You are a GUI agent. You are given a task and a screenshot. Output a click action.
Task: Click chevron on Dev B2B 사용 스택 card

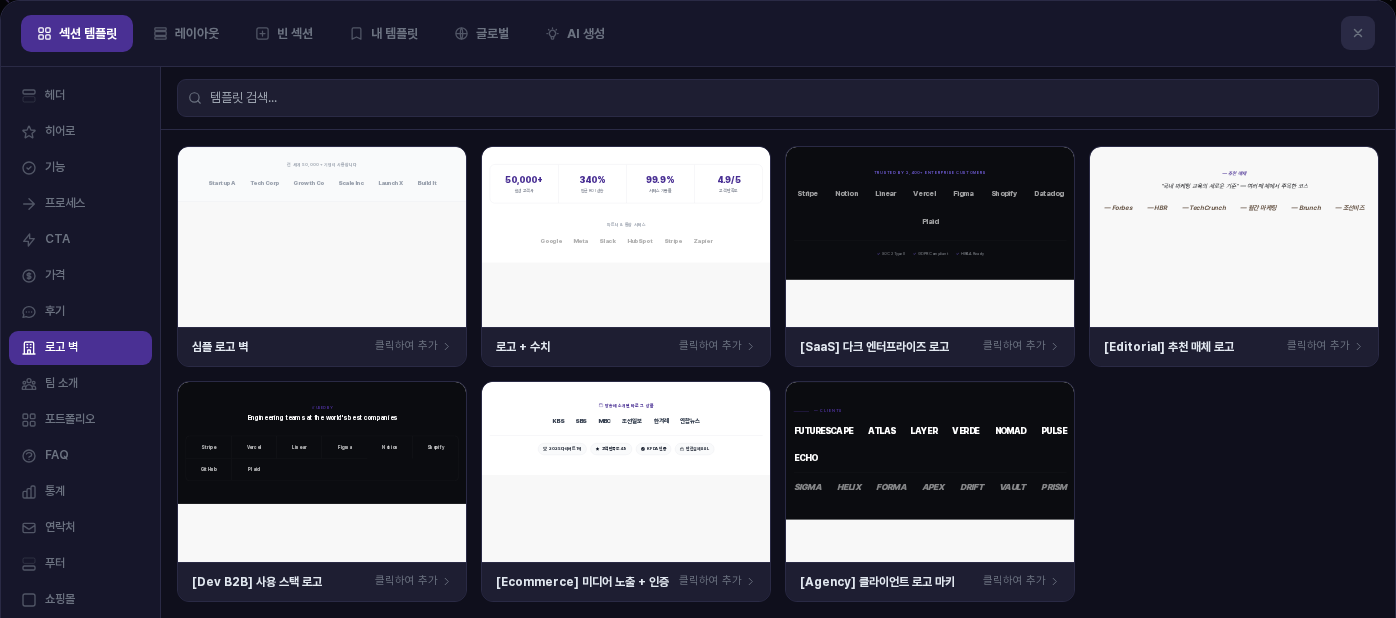tap(447, 582)
